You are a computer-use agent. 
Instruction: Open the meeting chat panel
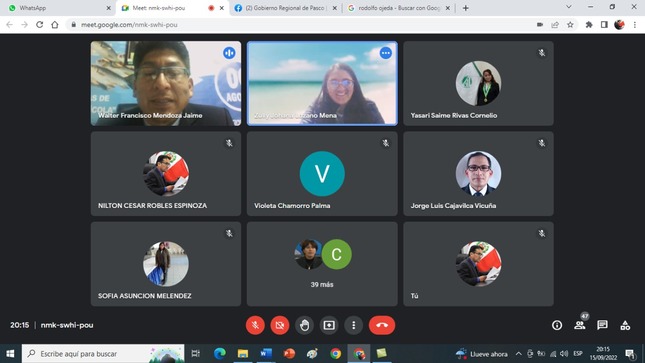602,325
